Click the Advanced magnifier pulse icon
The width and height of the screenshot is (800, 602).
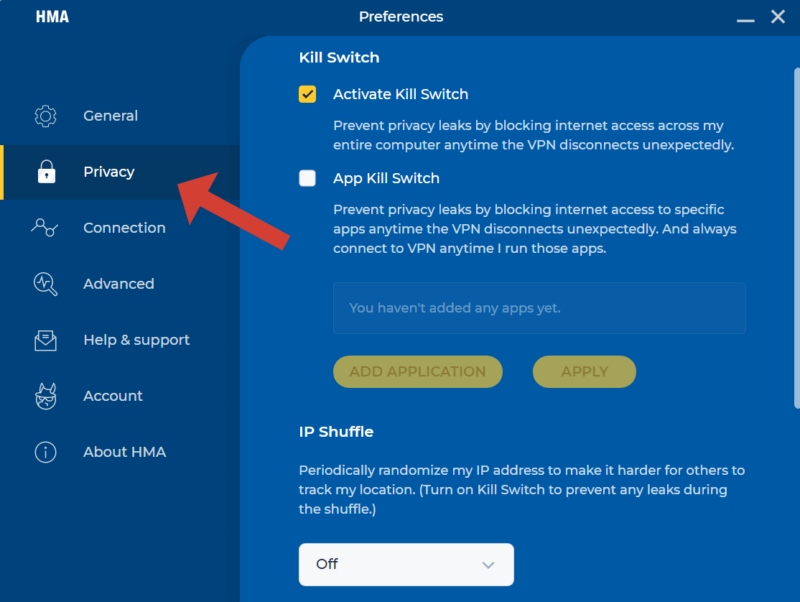coord(45,284)
